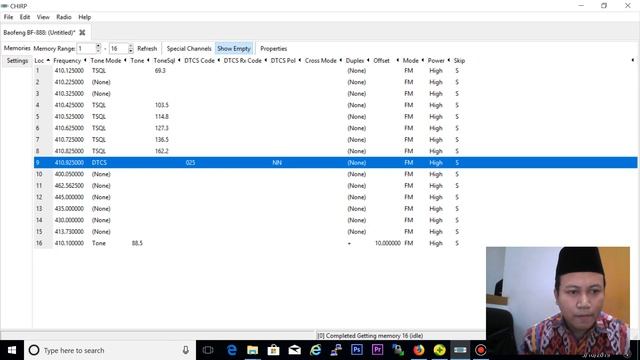640x360 pixels.
Task: Sort by the ToneSql column header
Action: [x=164, y=60]
